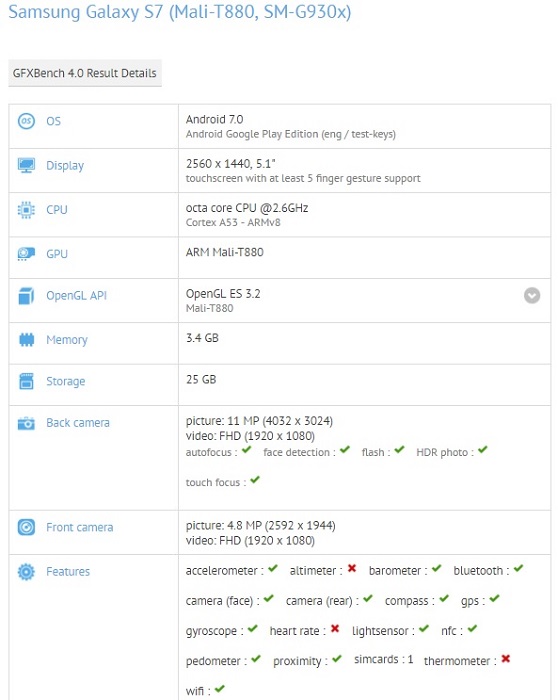Click the touch focus check mark
Screen dimensions: 558x700
255,480
